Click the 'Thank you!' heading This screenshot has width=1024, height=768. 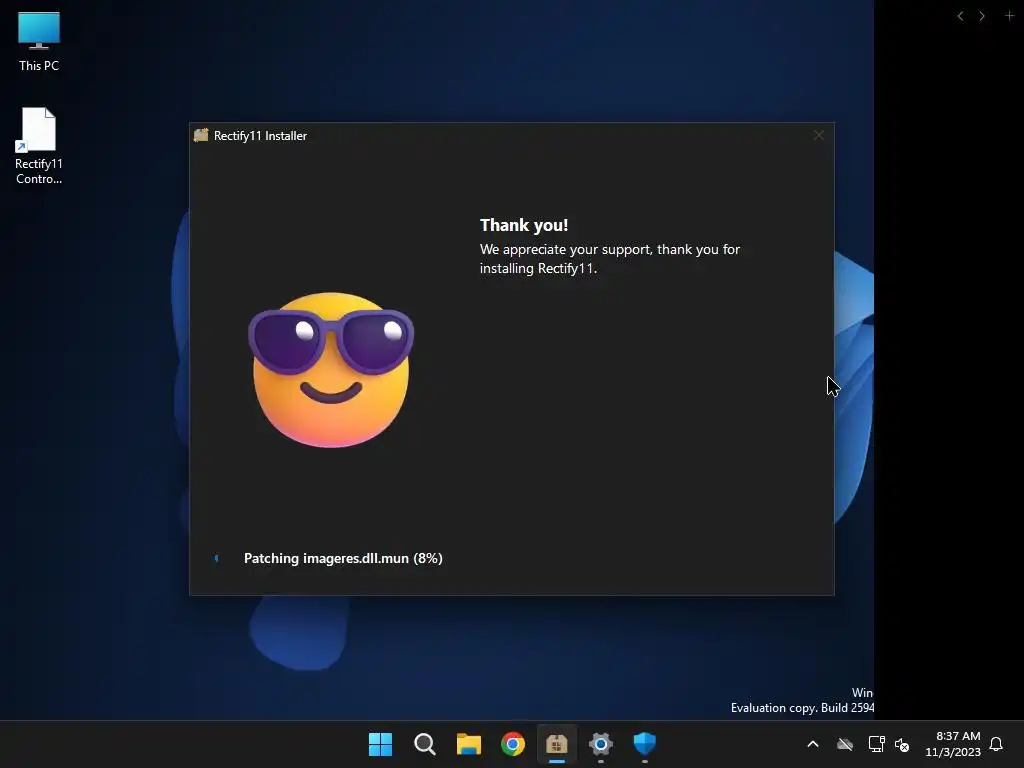pyautogui.click(x=524, y=225)
